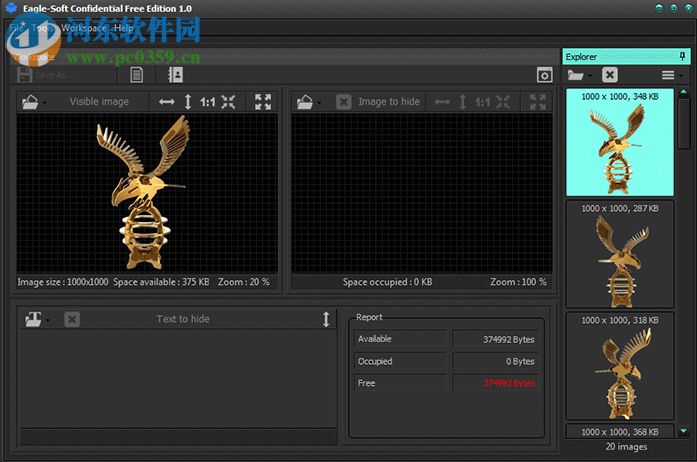Screen dimensions: 697x462
Task: Open the Help menu
Action: click(124, 28)
